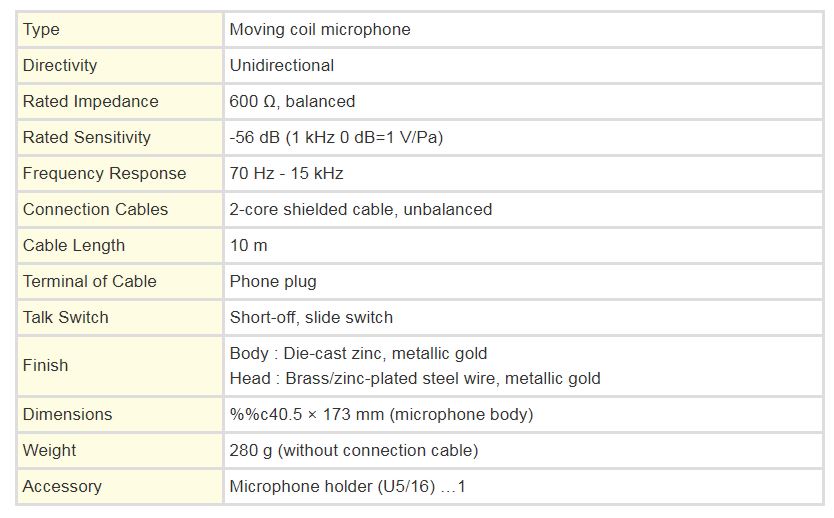Click the Connection Cables label
The image size is (834, 518).
click(x=95, y=209)
